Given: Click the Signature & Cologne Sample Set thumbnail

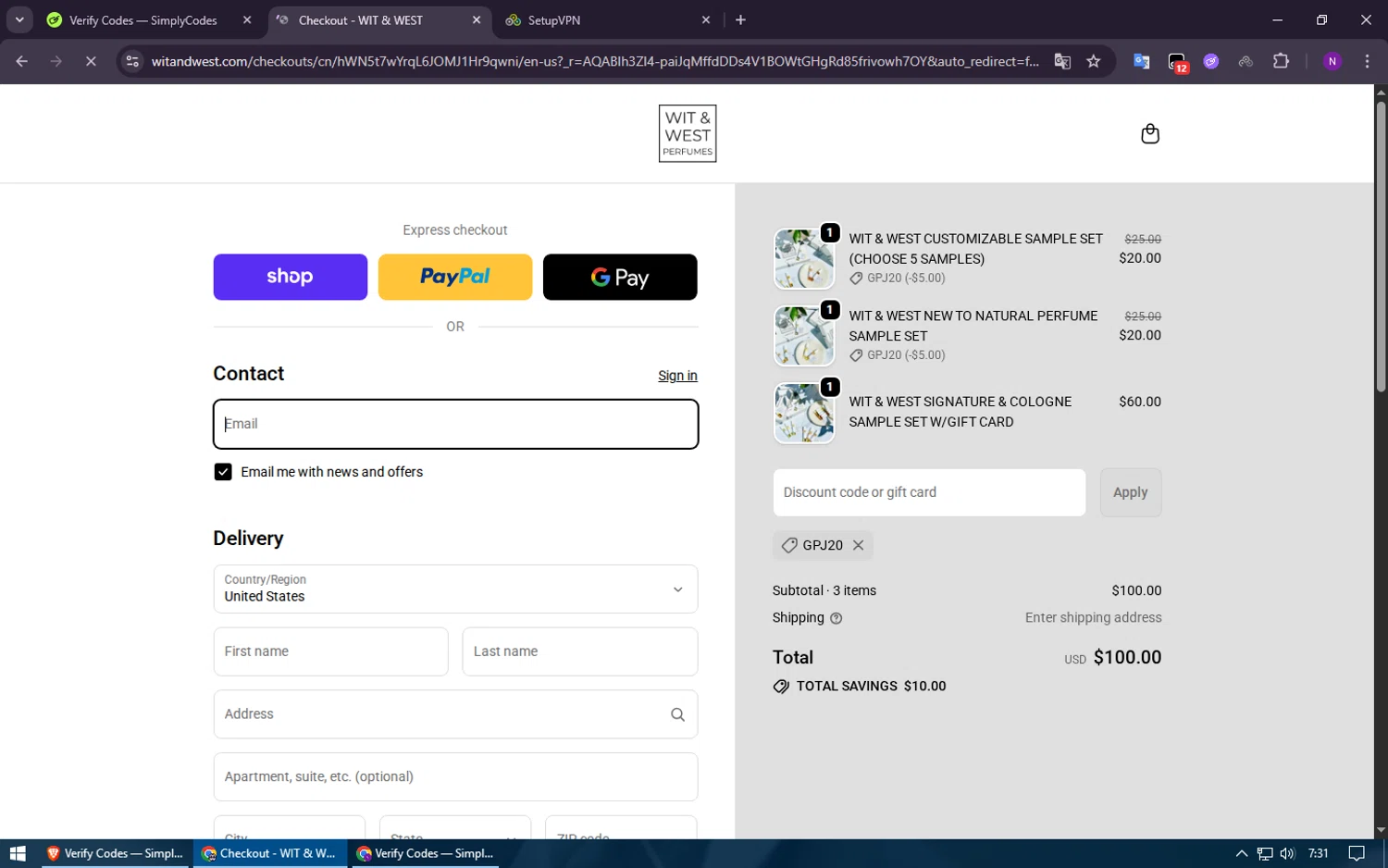Looking at the screenshot, I should click(x=804, y=413).
